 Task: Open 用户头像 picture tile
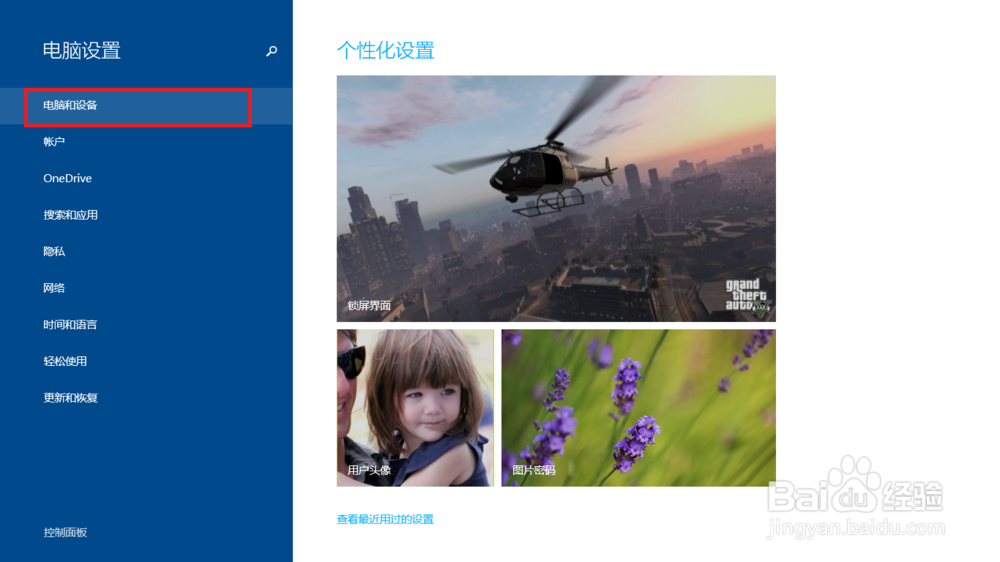click(x=415, y=408)
